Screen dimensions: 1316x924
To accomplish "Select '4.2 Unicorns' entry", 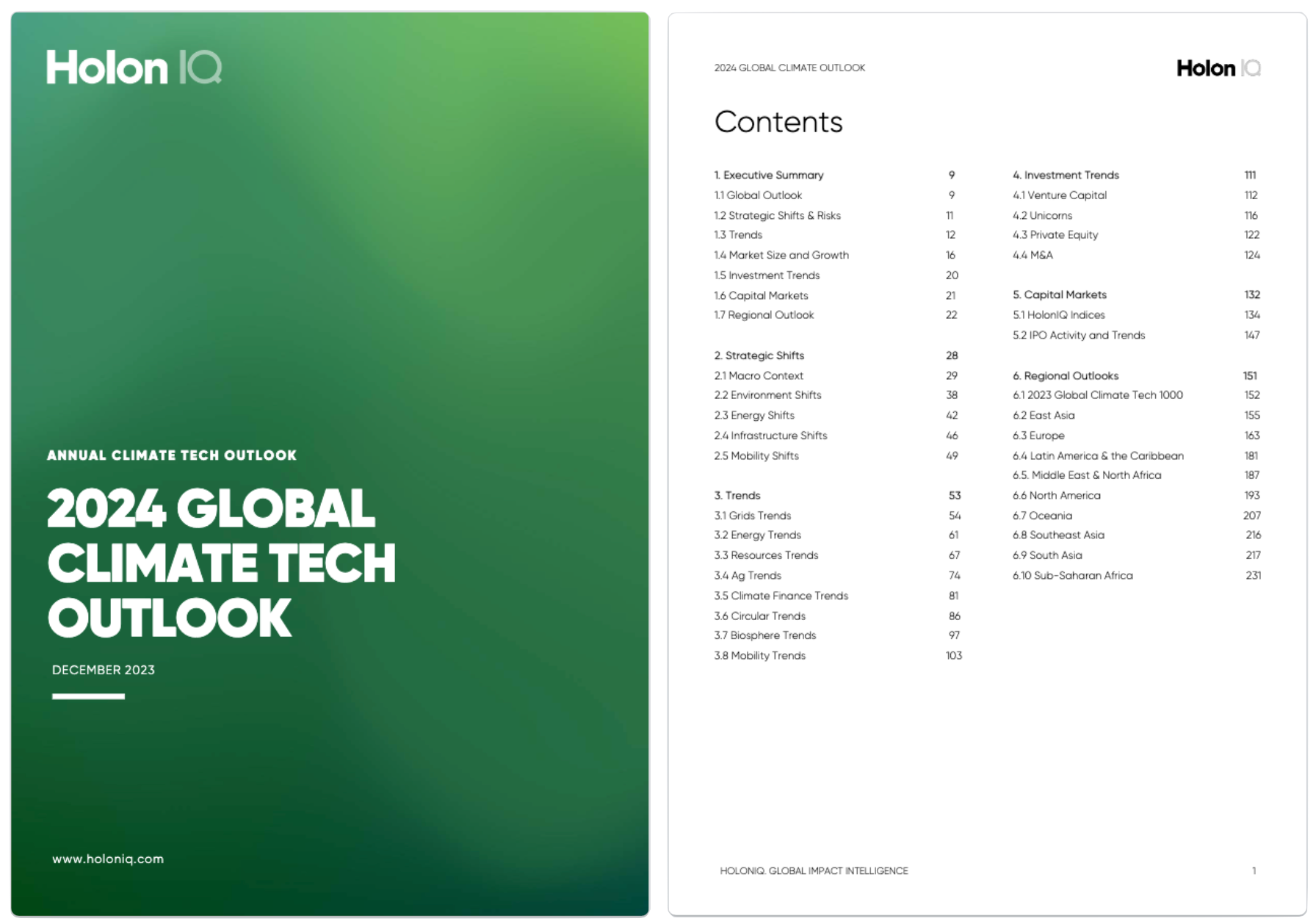I will tap(1042, 215).
